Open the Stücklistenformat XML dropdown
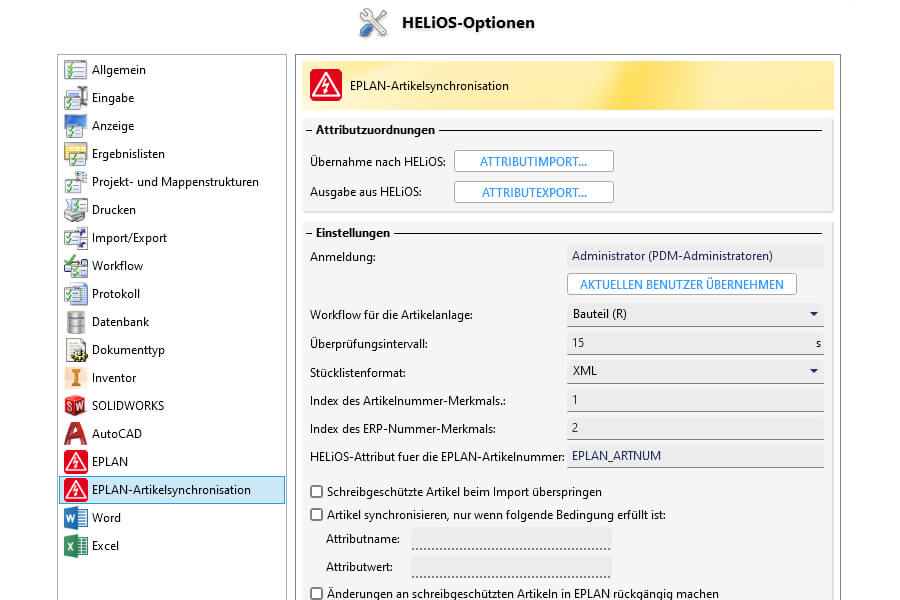The height and width of the screenshot is (600, 900). pos(695,371)
